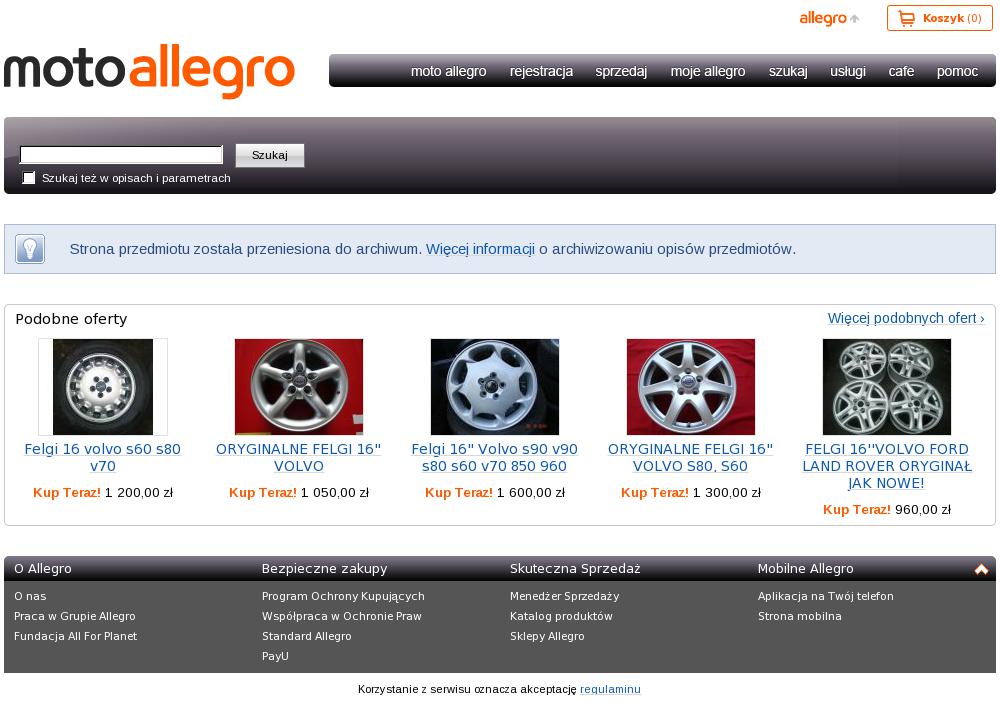Open offer Felgi 16 volvo s60 s80 v70

pyautogui.click(x=103, y=458)
